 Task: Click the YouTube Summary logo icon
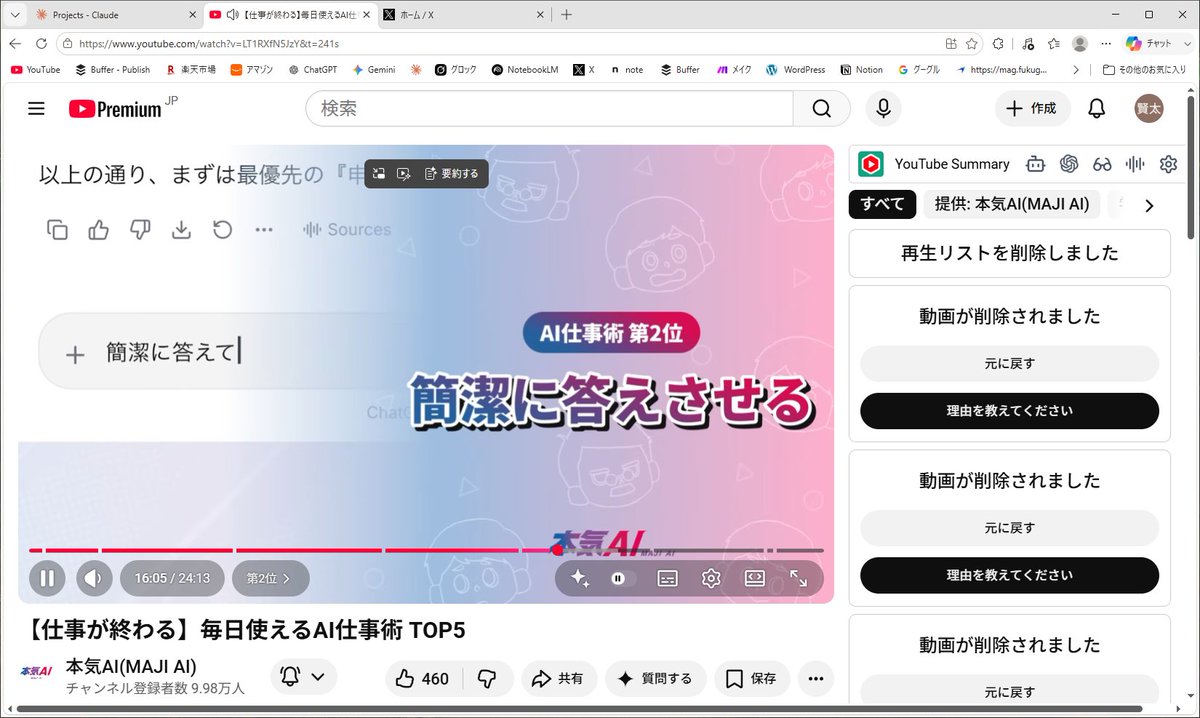(871, 164)
